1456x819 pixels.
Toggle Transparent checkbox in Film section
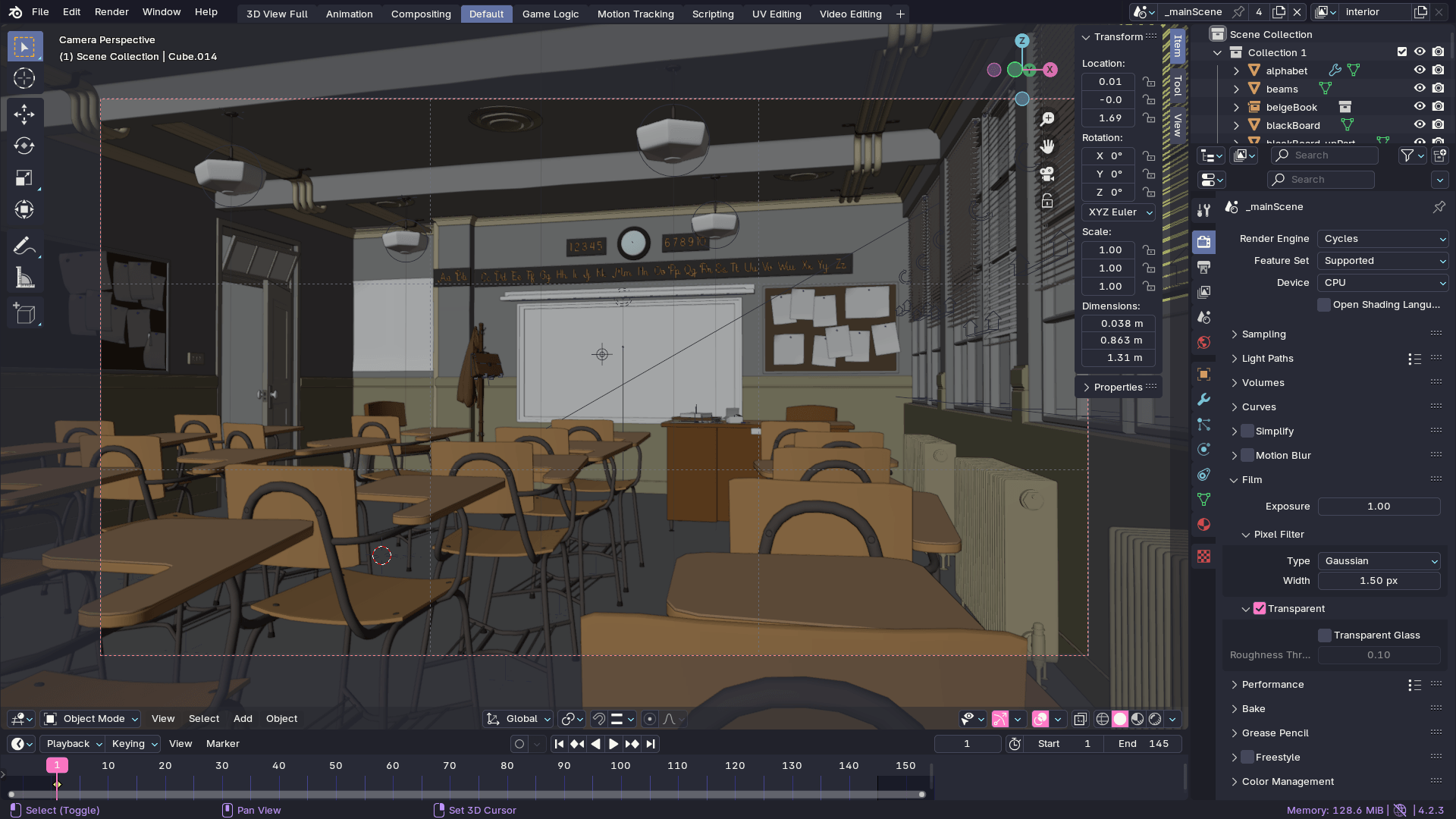pyautogui.click(x=1259, y=608)
